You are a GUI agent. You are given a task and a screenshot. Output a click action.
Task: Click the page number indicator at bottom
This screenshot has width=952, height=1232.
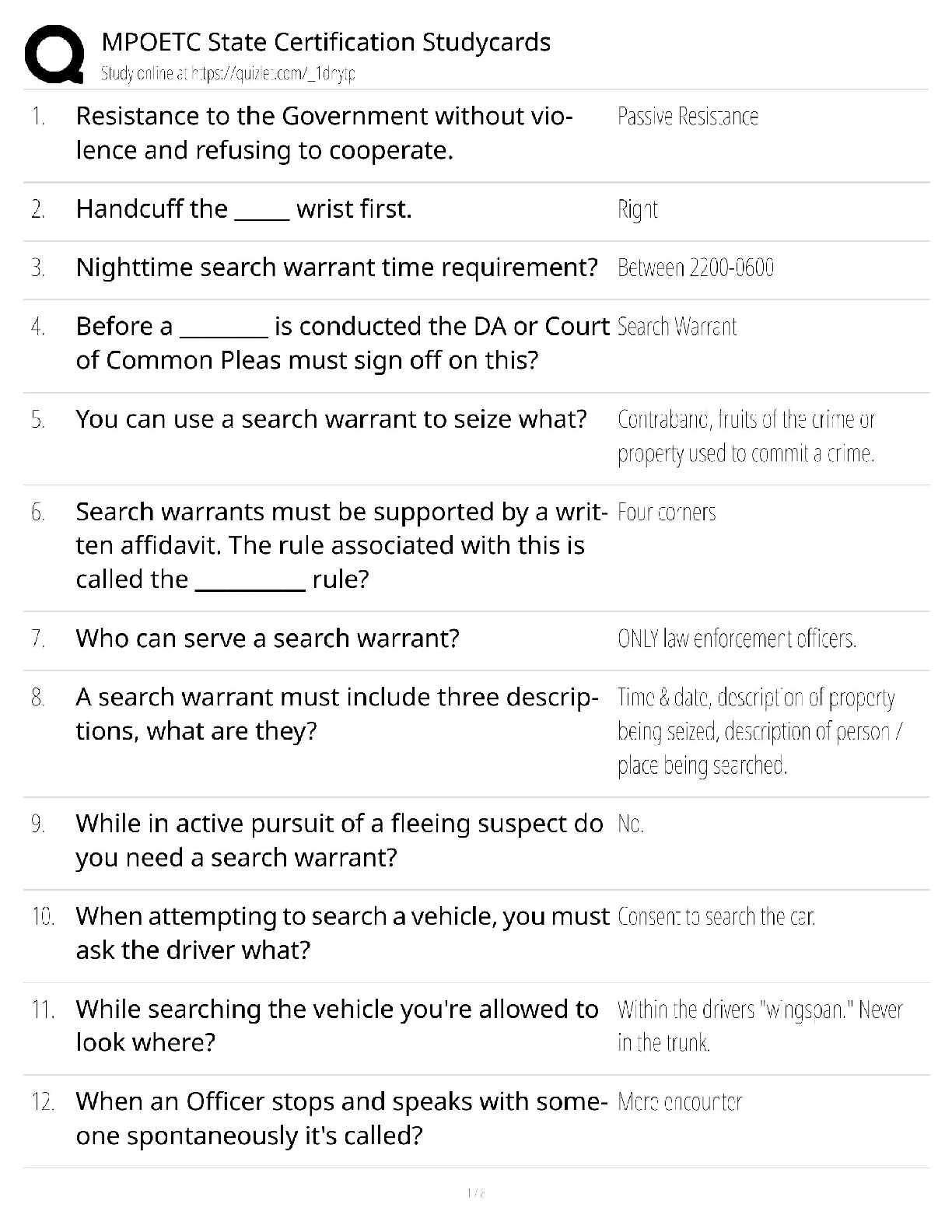point(476,1192)
